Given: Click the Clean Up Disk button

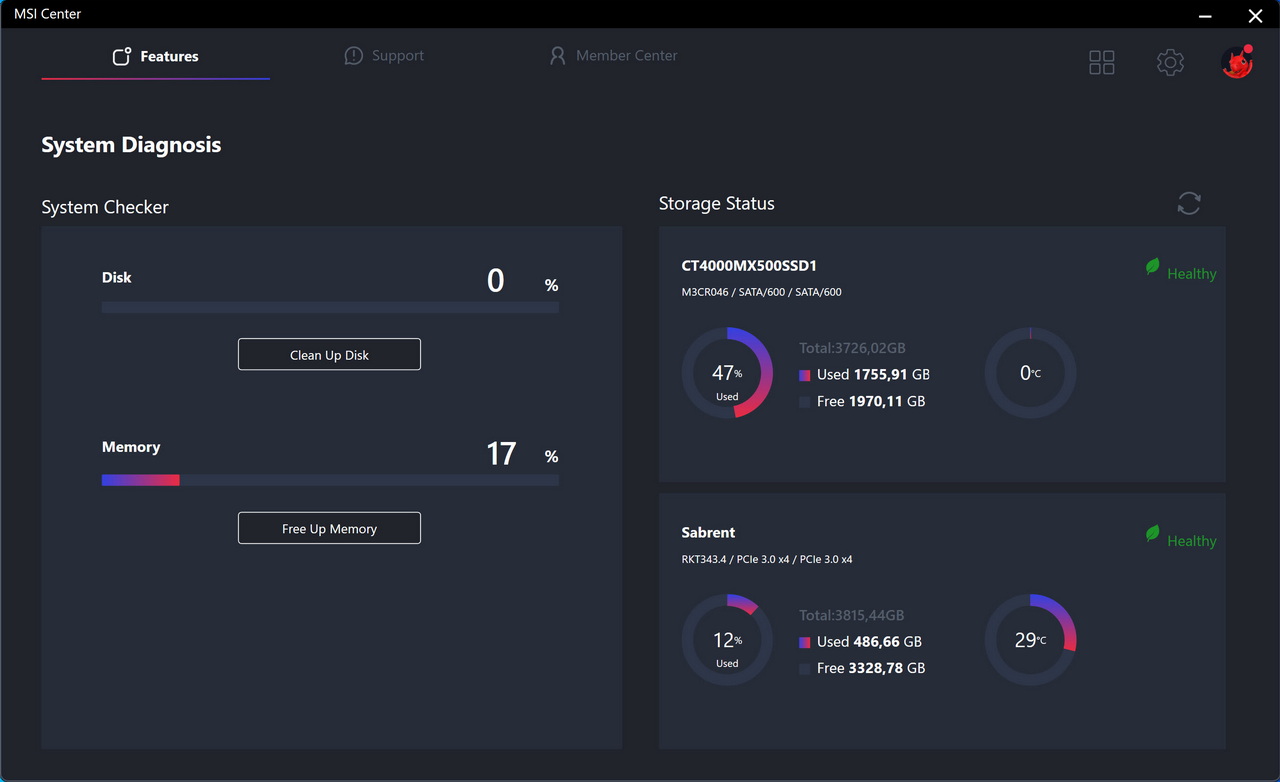Looking at the screenshot, I should pyautogui.click(x=329, y=354).
